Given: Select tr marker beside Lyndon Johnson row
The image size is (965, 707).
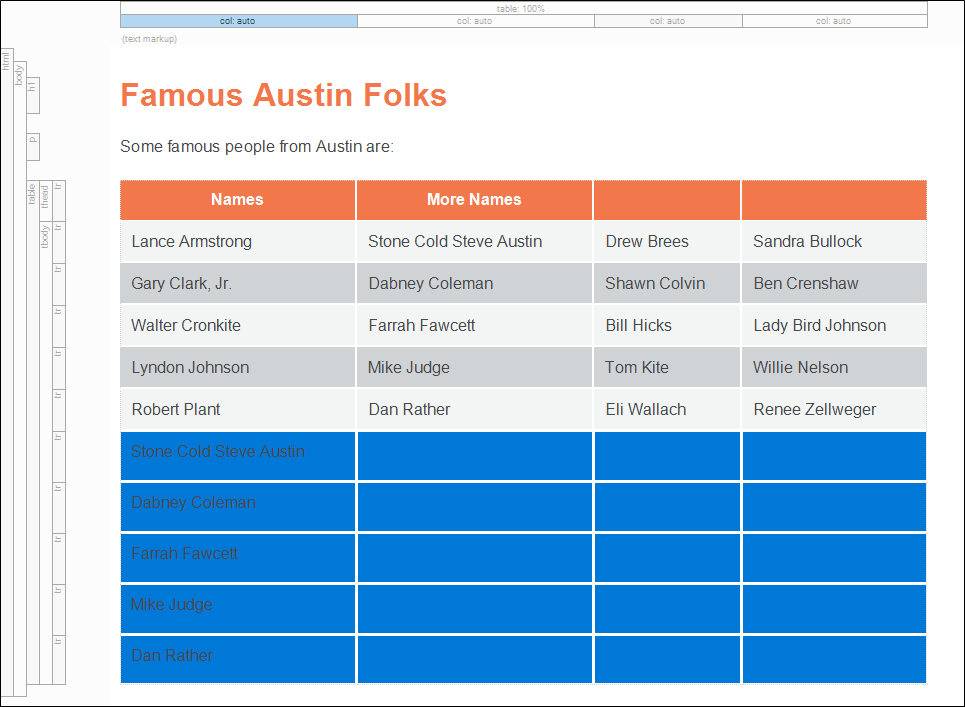Looking at the screenshot, I should click(59, 367).
